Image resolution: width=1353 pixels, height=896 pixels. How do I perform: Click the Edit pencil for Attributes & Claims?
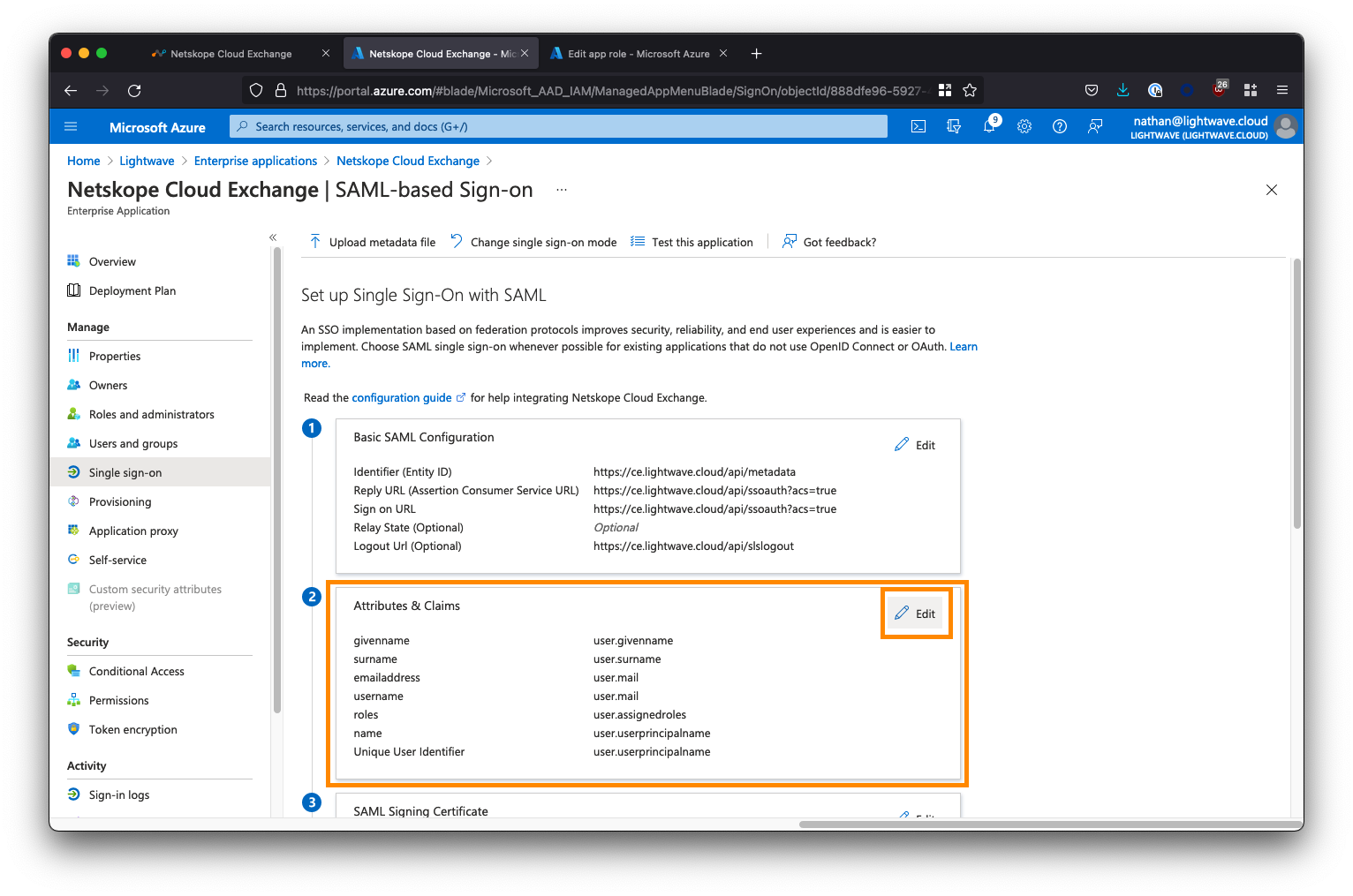click(916, 614)
